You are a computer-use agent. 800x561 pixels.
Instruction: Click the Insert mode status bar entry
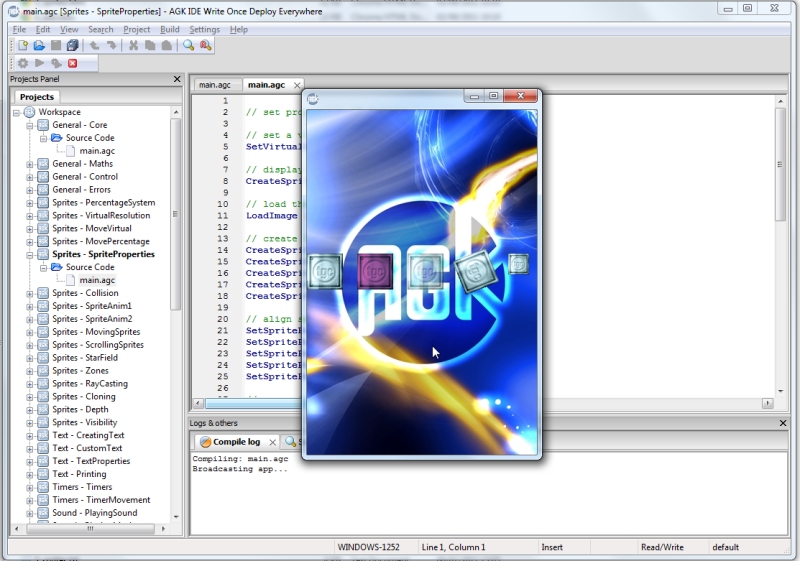552,547
